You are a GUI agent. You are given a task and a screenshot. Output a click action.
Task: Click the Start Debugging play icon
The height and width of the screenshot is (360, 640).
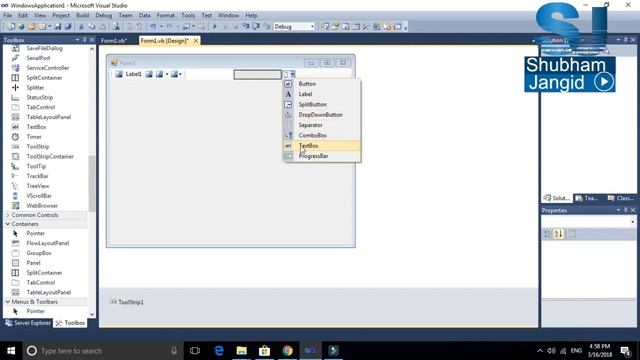(215, 27)
